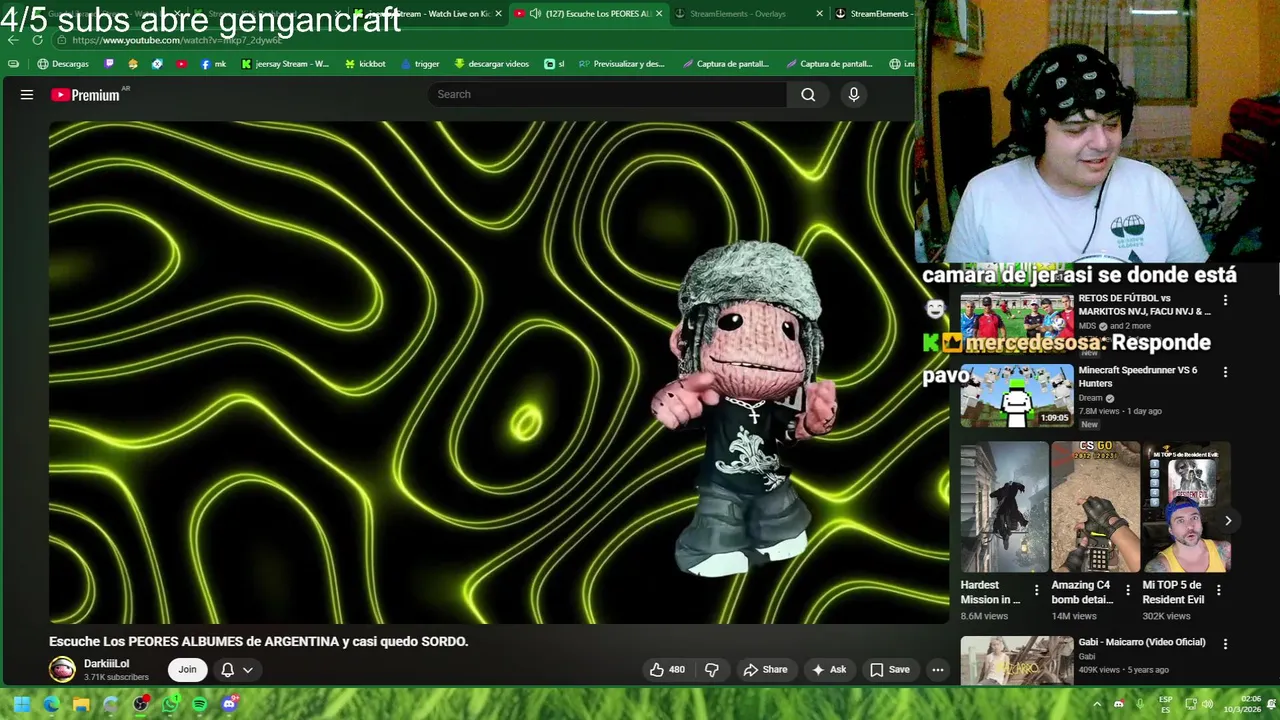Image resolution: width=1280 pixels, height=720 pixels.
Task: Open more actions three-dot menu under video
Action: tap(938, 670)
